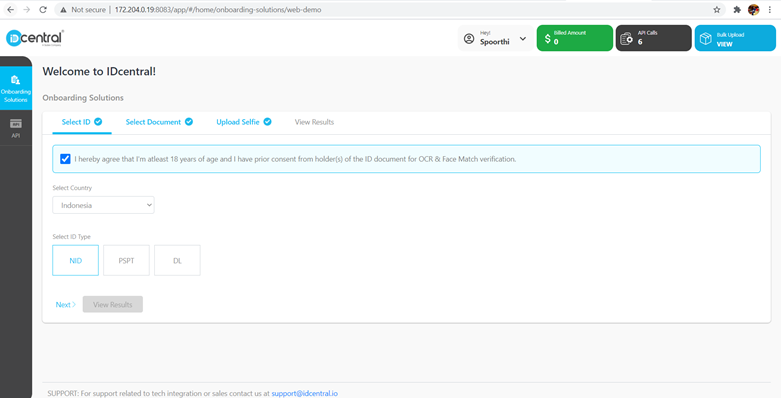This screenshot has width=781, height=398.
Task: Open the API Calls card
Action: pos(653,38)
